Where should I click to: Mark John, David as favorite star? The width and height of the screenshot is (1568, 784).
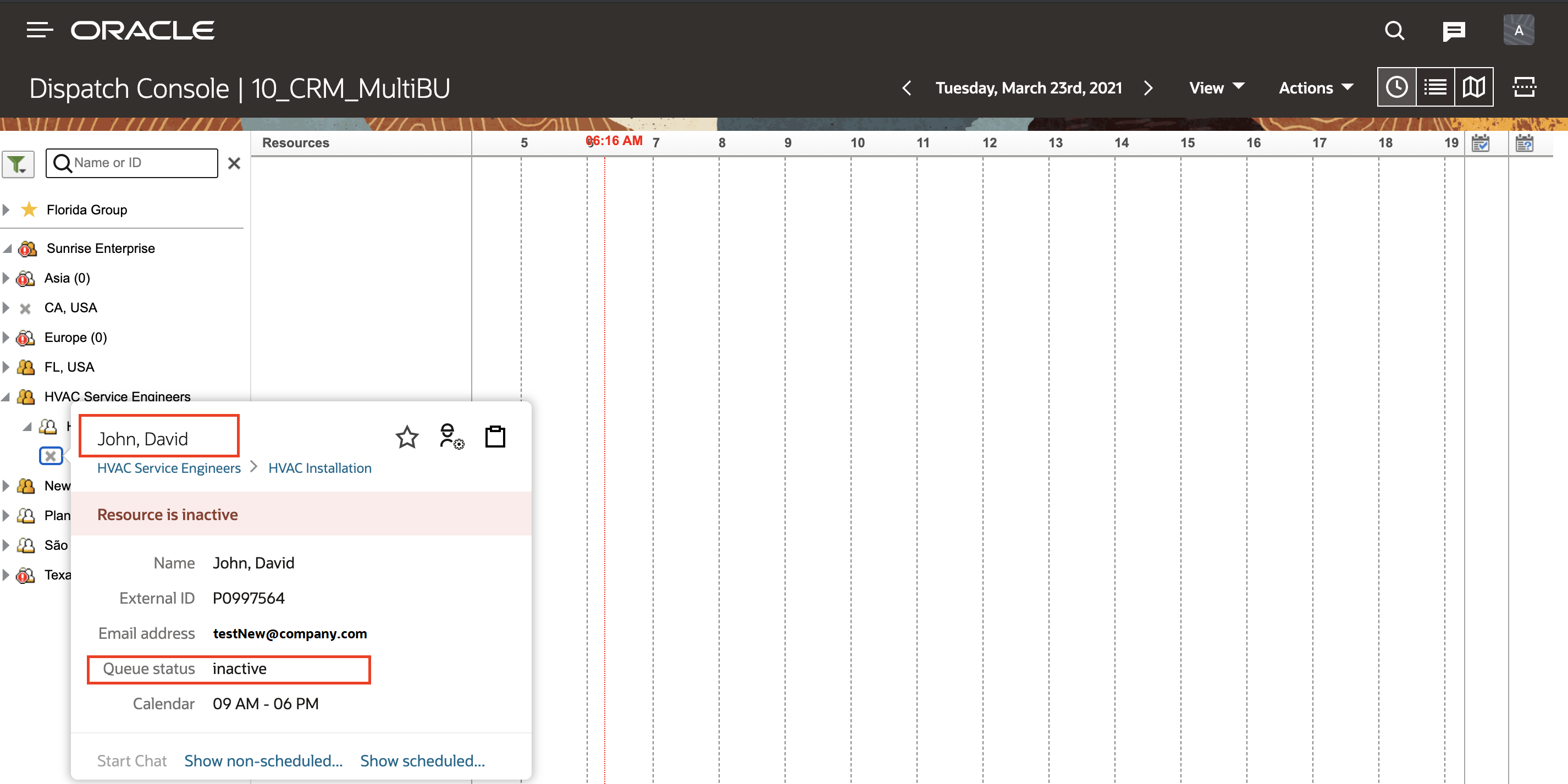tap(407, 437)
